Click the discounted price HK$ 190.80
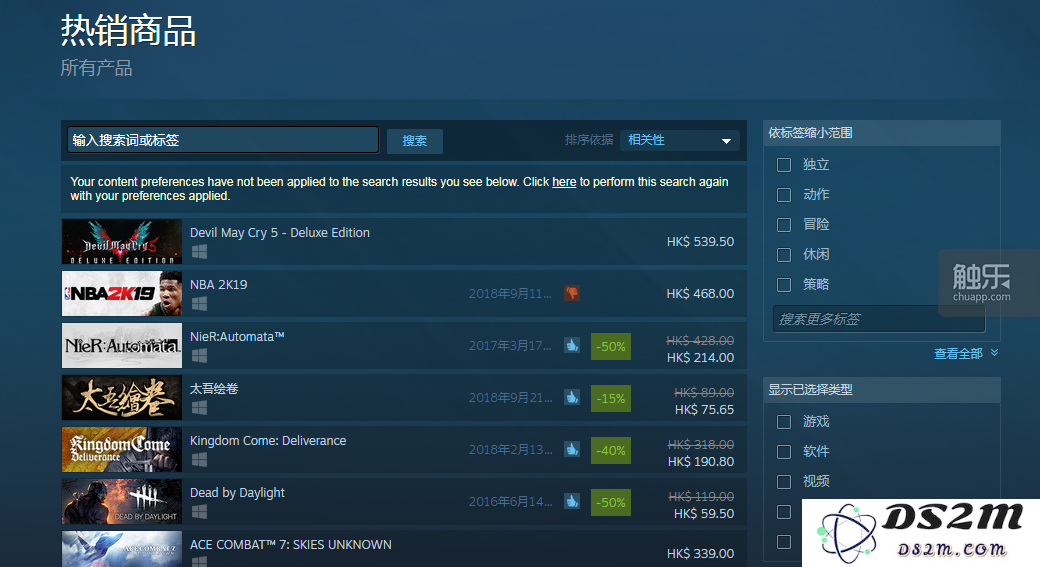 (701, 462)
